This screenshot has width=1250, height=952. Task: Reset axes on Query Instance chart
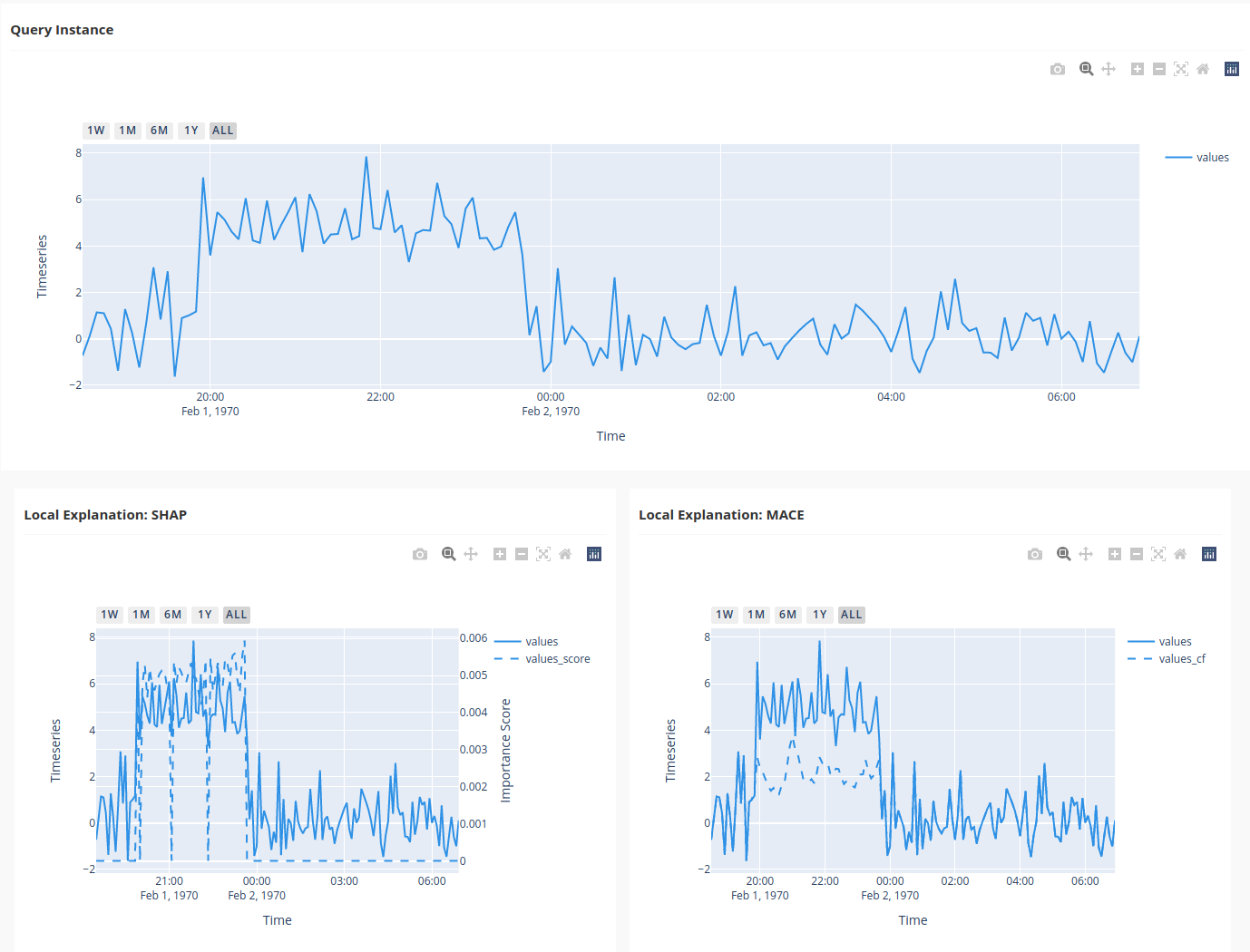(x=1203, y=69)
